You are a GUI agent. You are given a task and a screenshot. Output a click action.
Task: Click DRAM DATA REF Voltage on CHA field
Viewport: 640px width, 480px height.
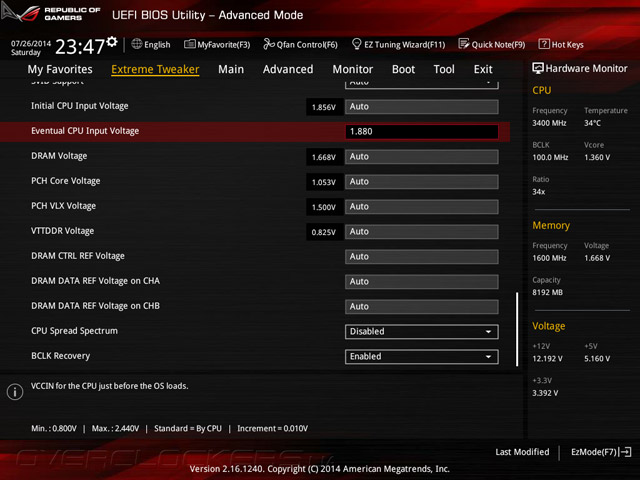click(x=422, y=282)
